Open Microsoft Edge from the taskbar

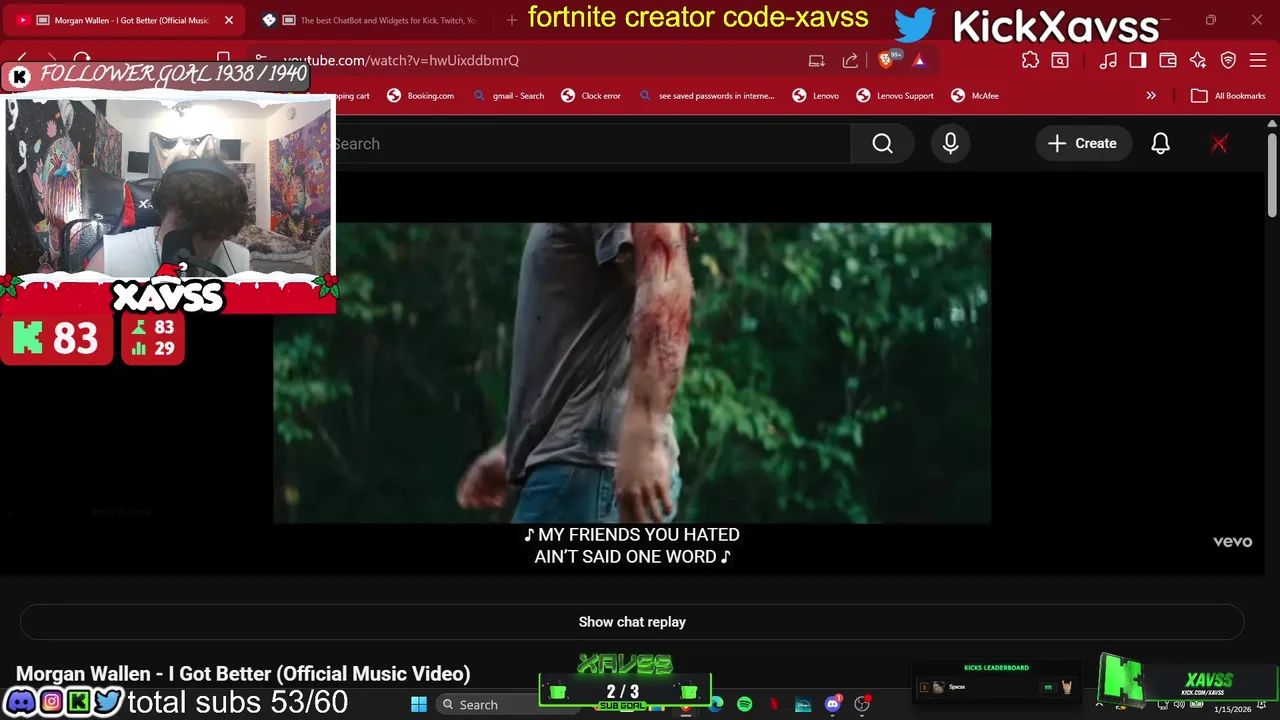coord(716,705)
